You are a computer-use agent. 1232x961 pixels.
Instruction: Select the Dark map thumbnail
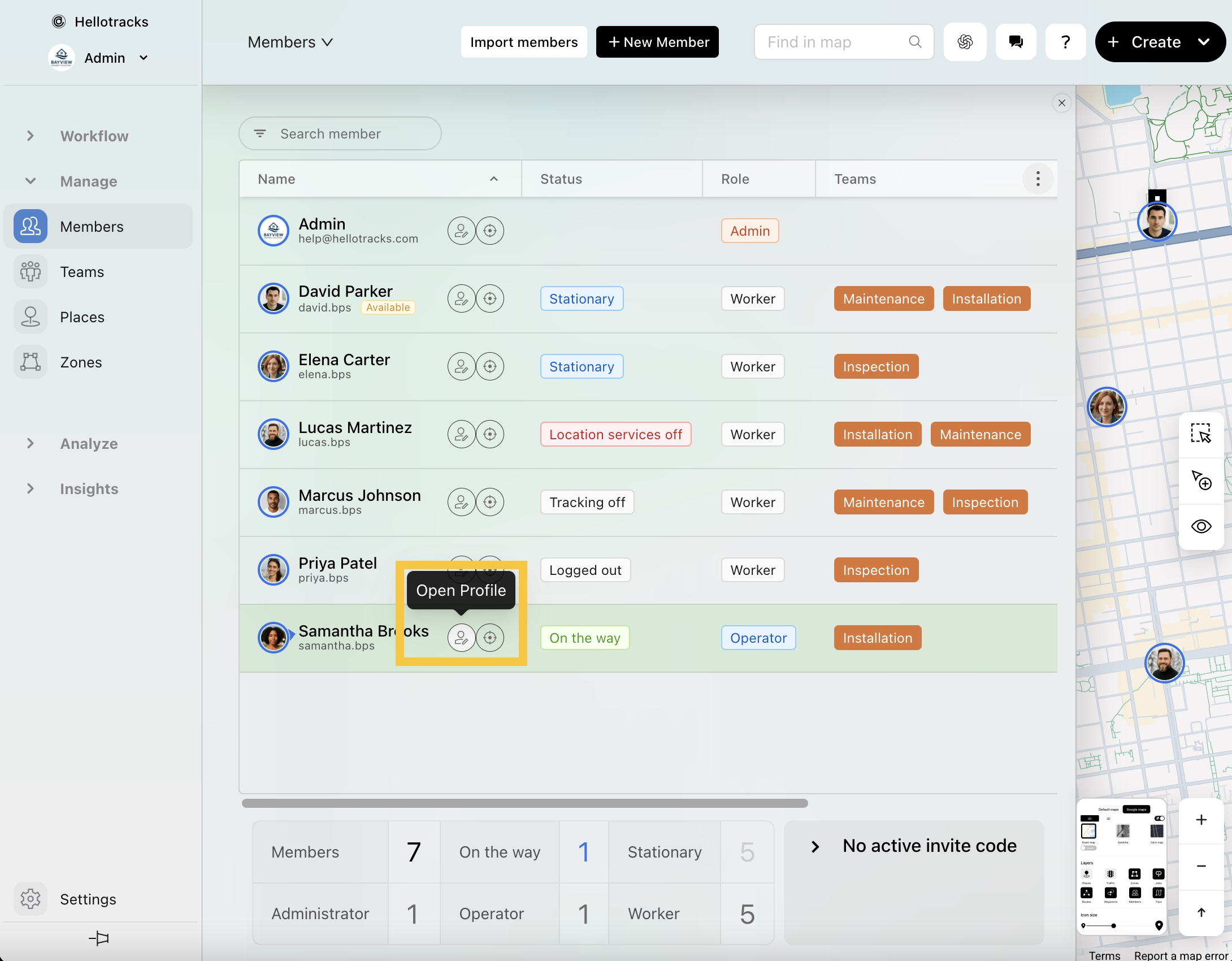[1157, 831]
